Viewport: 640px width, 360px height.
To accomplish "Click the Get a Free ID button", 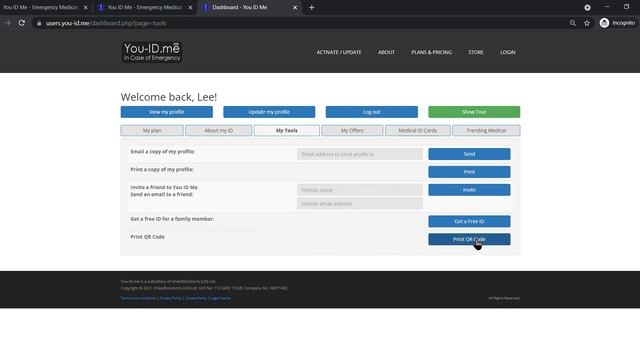I will coord(469,221).
